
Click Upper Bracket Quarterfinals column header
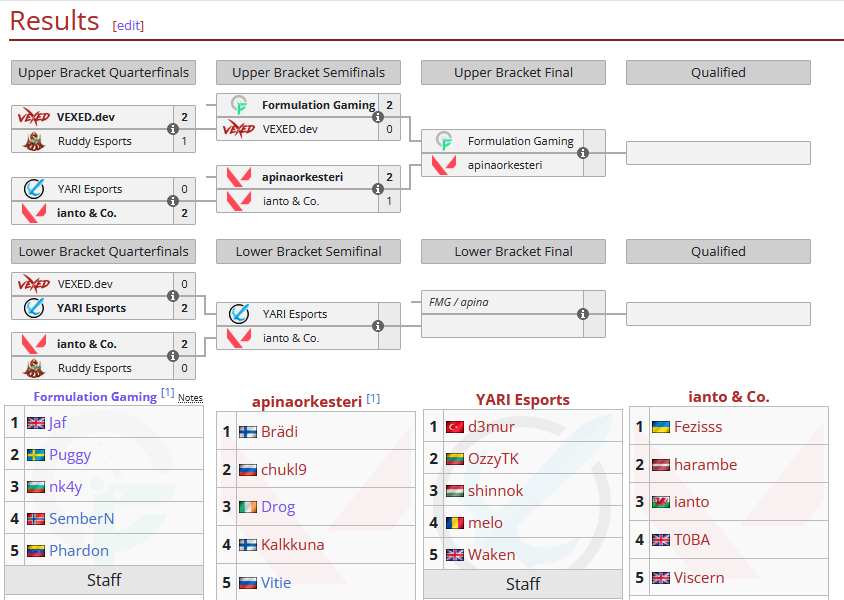pos(103,73)
